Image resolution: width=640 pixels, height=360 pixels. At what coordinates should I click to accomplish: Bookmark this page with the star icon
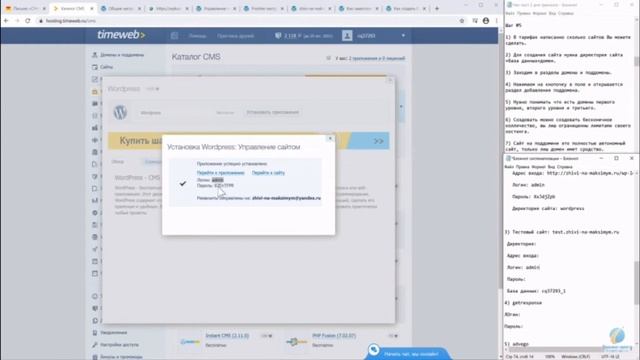[462, 21]
